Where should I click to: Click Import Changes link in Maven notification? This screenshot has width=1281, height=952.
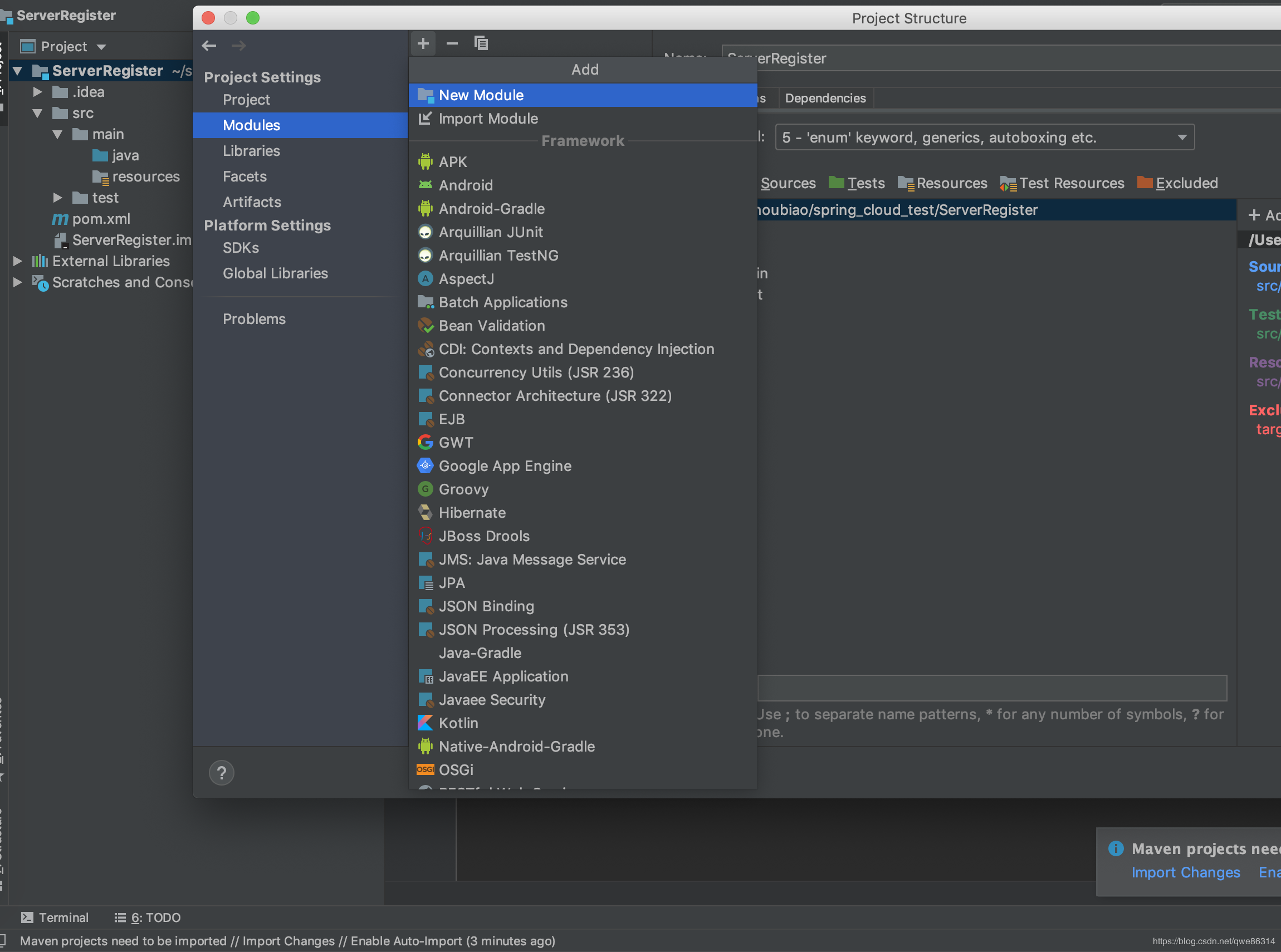click(1185, 872)
